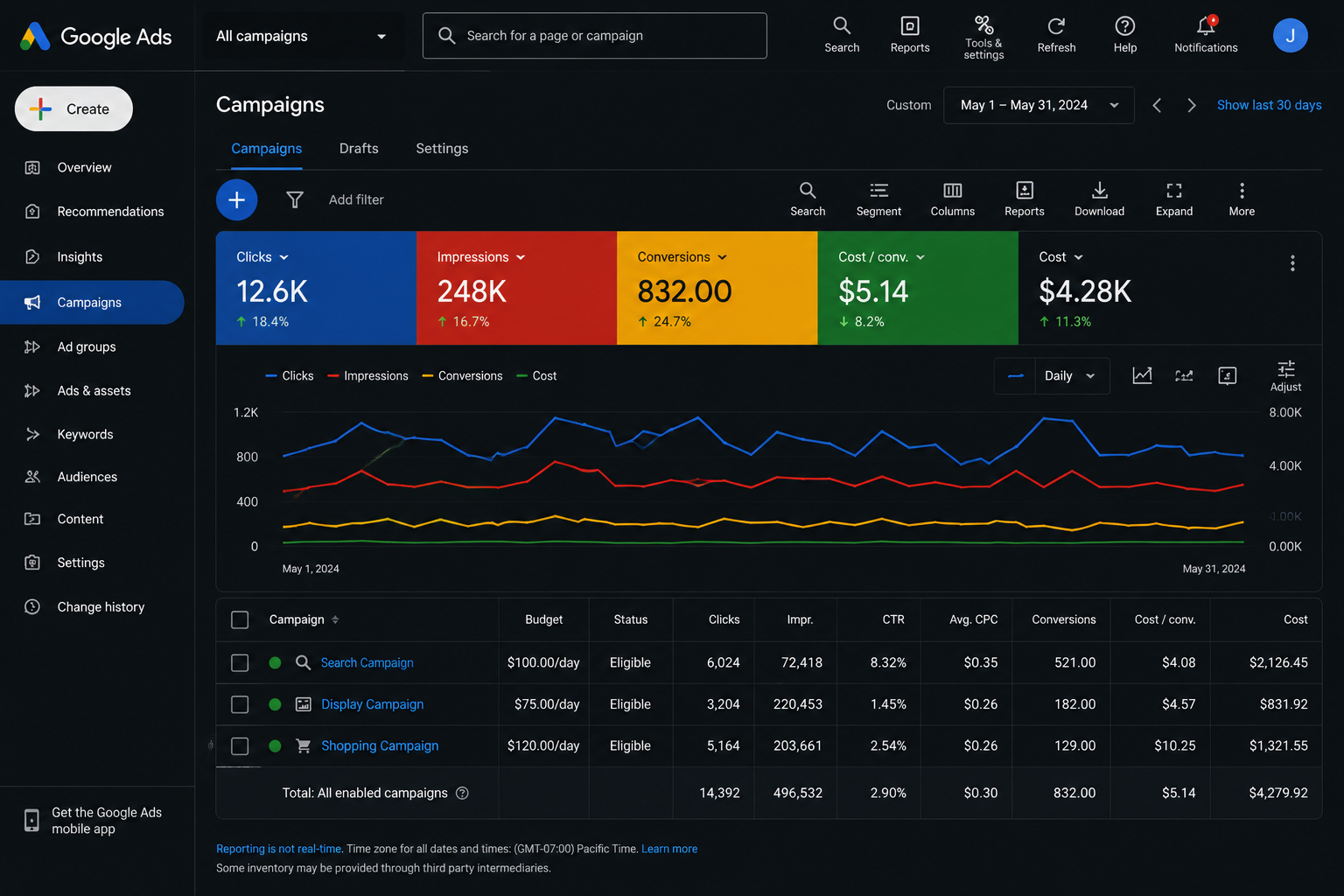Check the Display Campaign row checkbox

click(240, 704)
